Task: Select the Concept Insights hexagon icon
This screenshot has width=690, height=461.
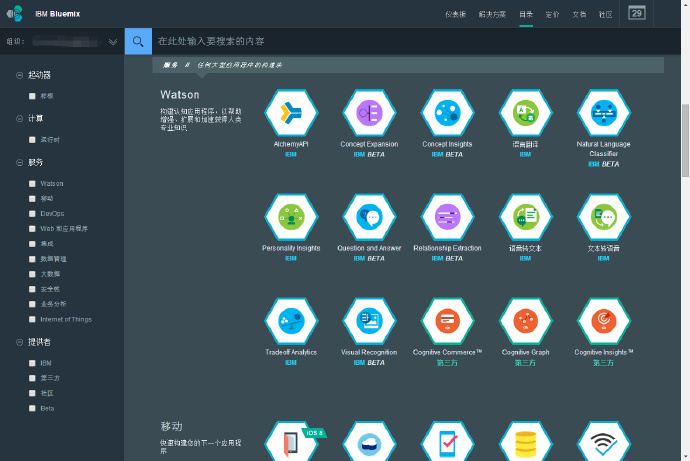Action: (447, 113)
